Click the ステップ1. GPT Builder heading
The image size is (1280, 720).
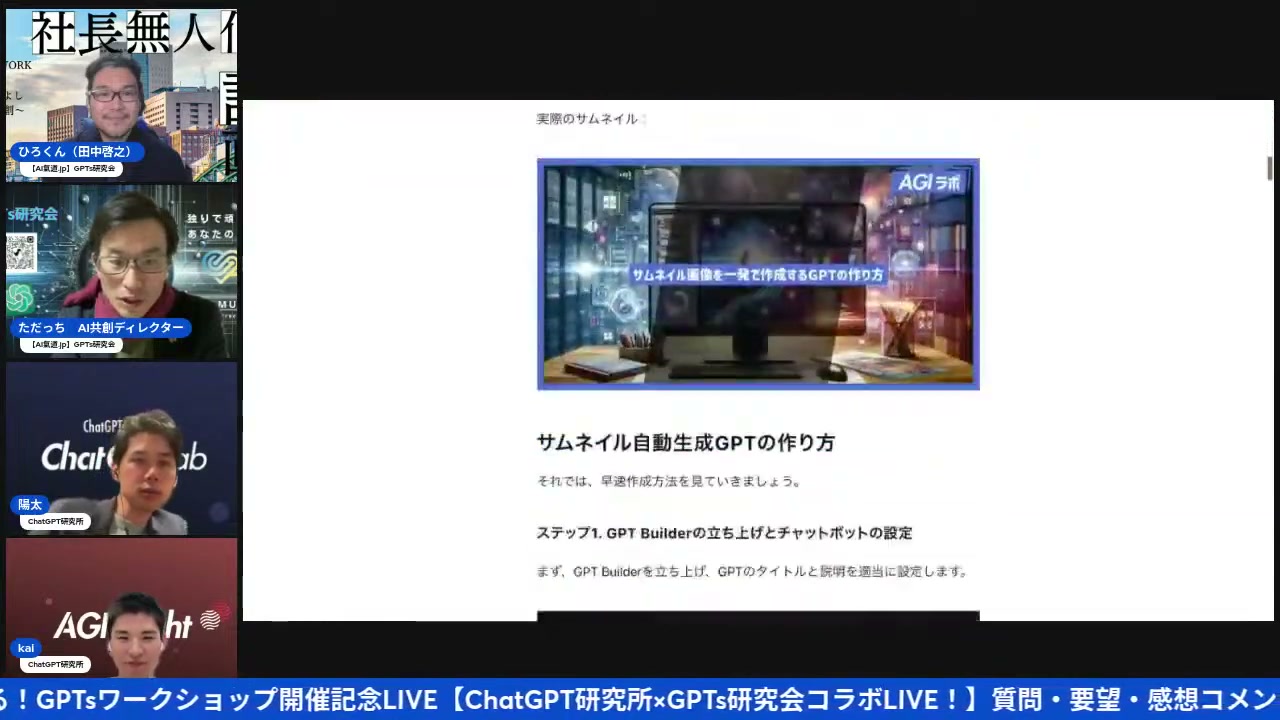pyautogui.click(x=725, y=533)
